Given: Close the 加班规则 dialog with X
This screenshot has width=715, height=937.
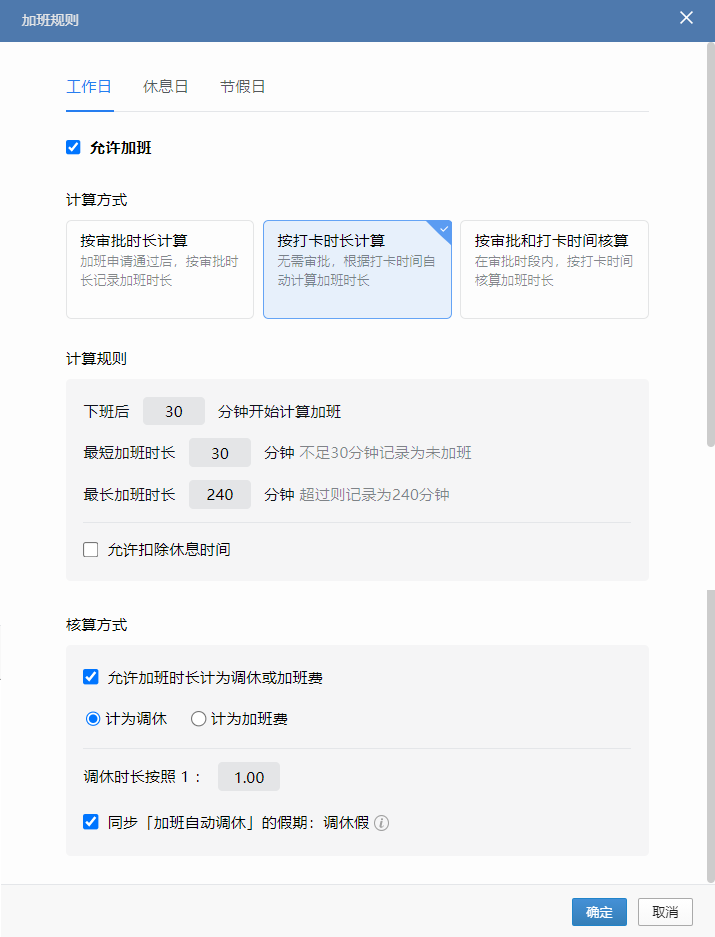Looking at the screenshot, I should click(x=686, y=18).
